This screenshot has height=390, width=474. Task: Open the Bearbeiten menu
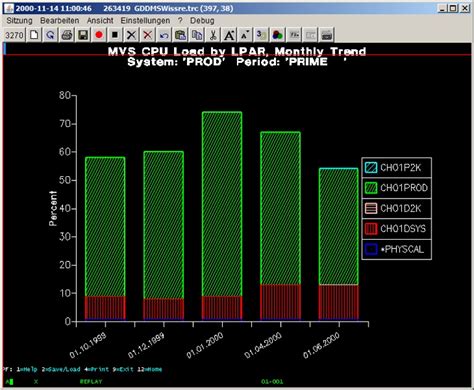pos(60,21)
